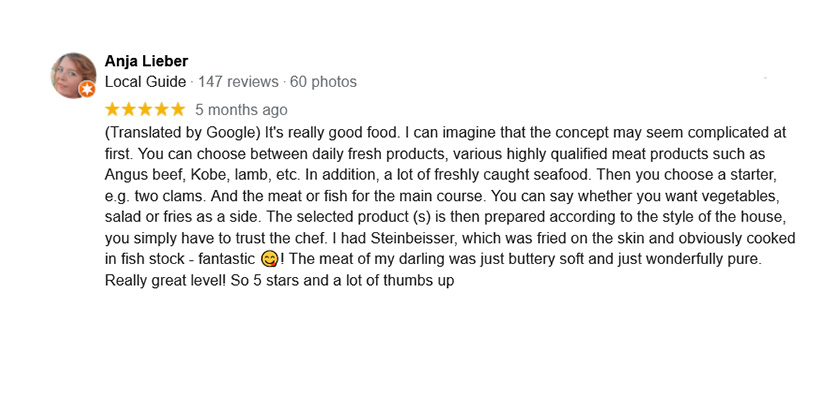Click the e.g. two clams sentence

point(156,196)
